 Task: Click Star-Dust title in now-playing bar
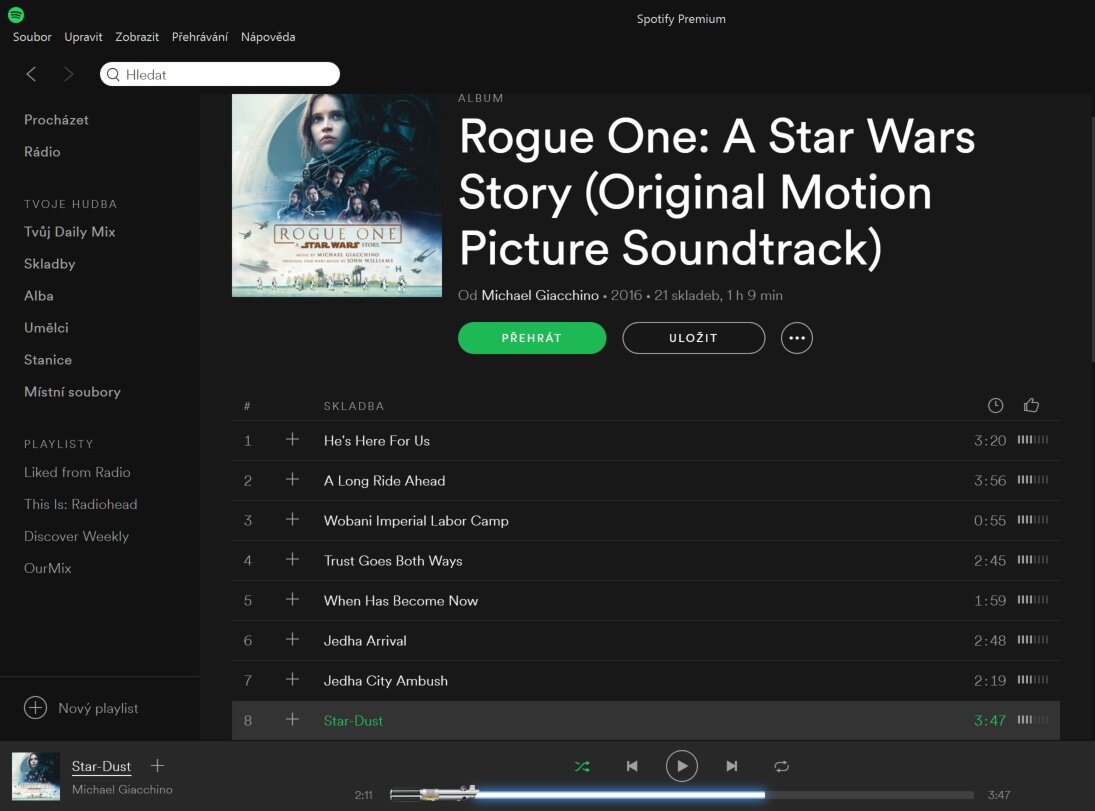(x=101, y=766)
